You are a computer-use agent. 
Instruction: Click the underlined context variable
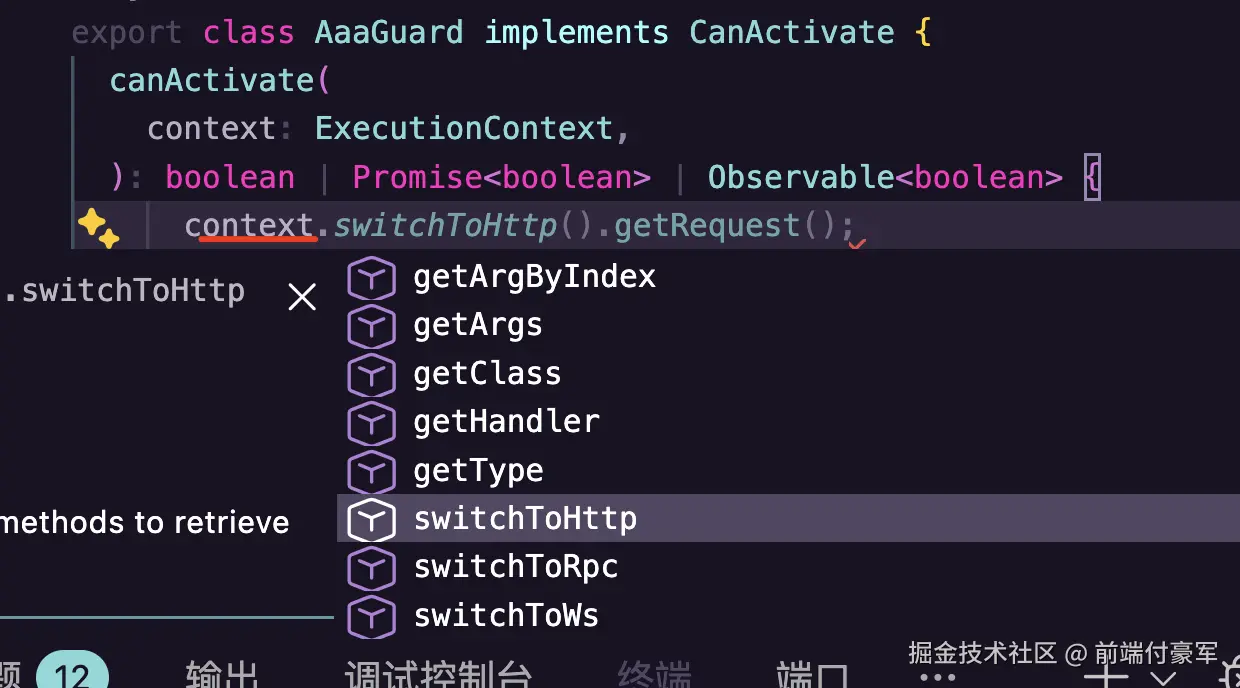tap(250, 226)
